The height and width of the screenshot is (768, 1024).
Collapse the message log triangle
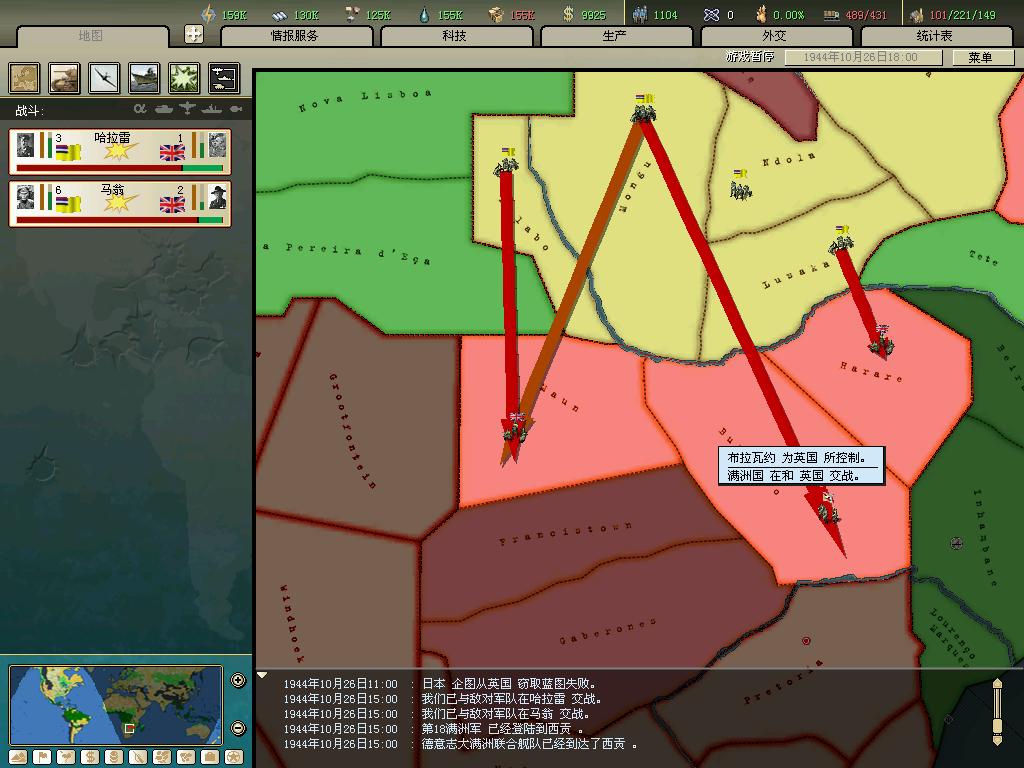262,675
